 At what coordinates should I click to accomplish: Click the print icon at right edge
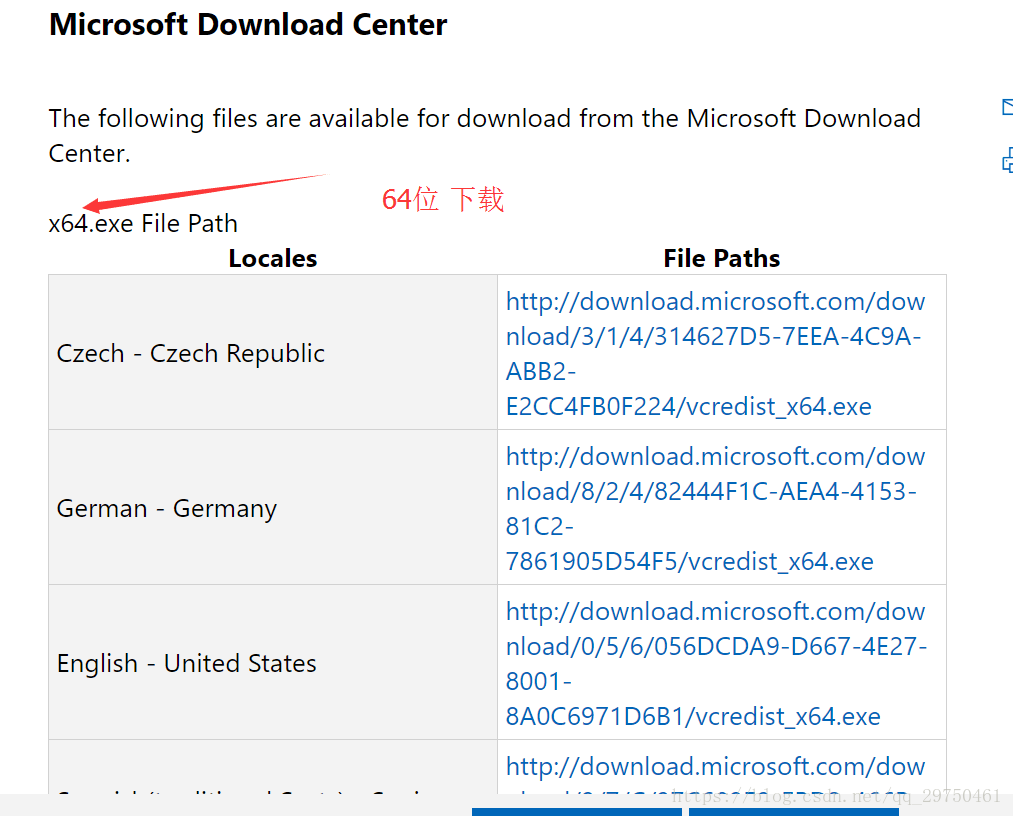[1007, 160]
